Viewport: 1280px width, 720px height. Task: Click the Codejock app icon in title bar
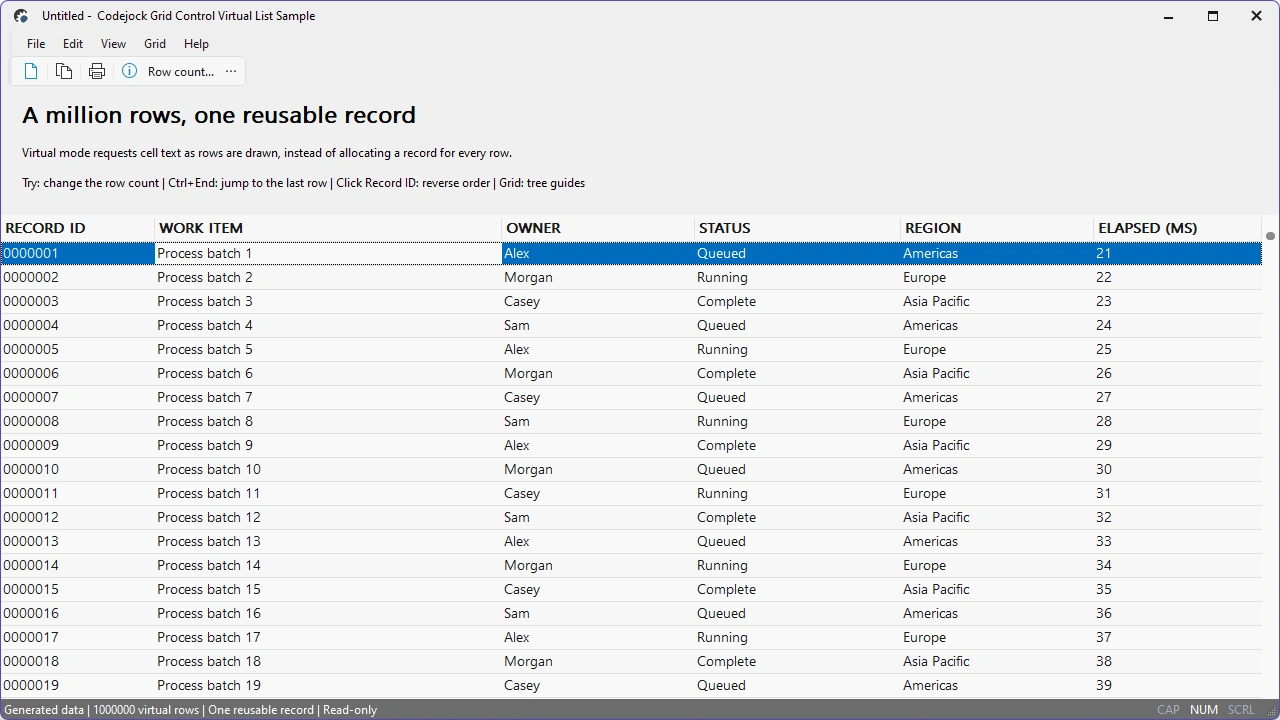coord(21,16)
